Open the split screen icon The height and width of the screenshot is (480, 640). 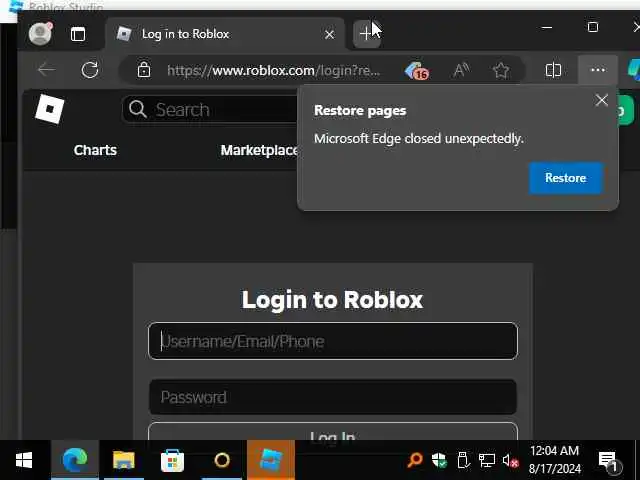[x=553, y=70]
